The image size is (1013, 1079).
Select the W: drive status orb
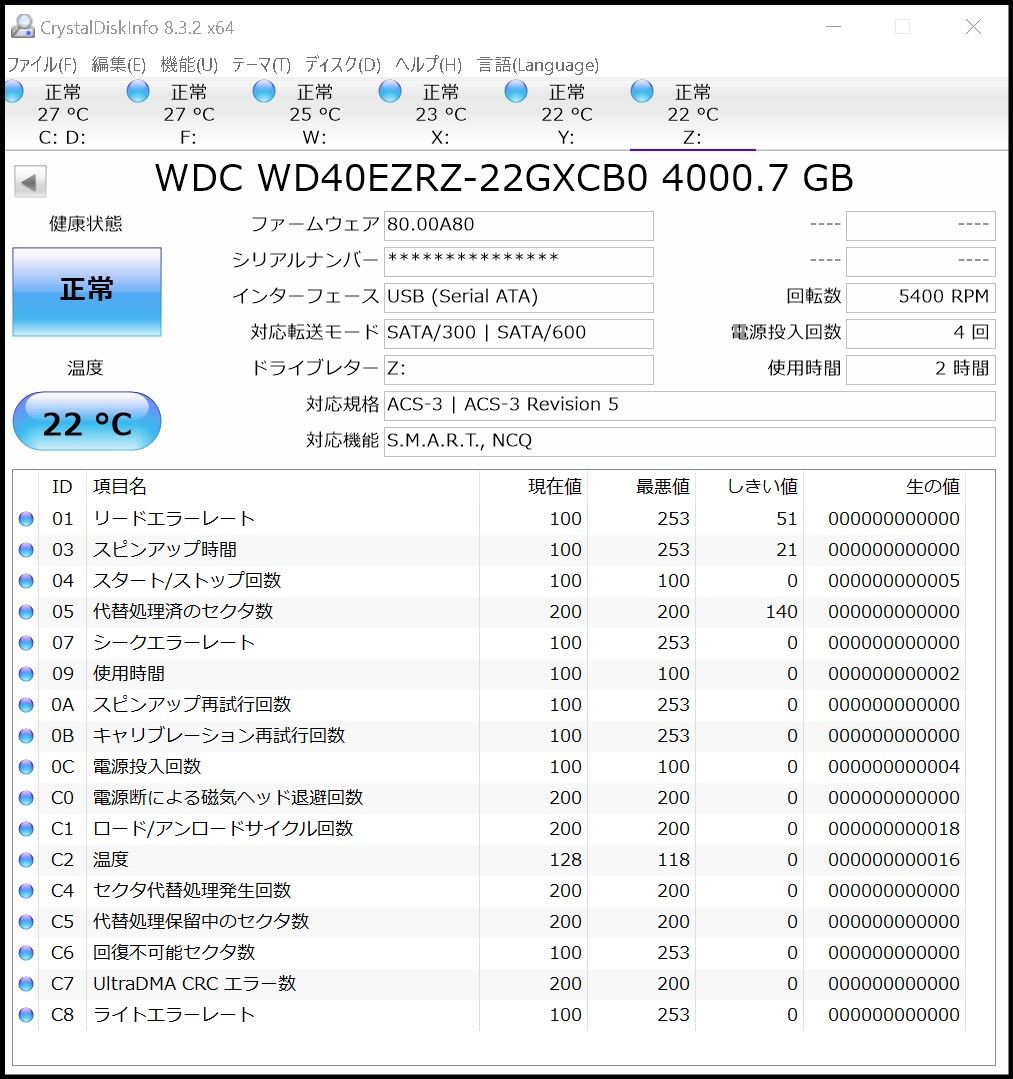tap(264, 92)
